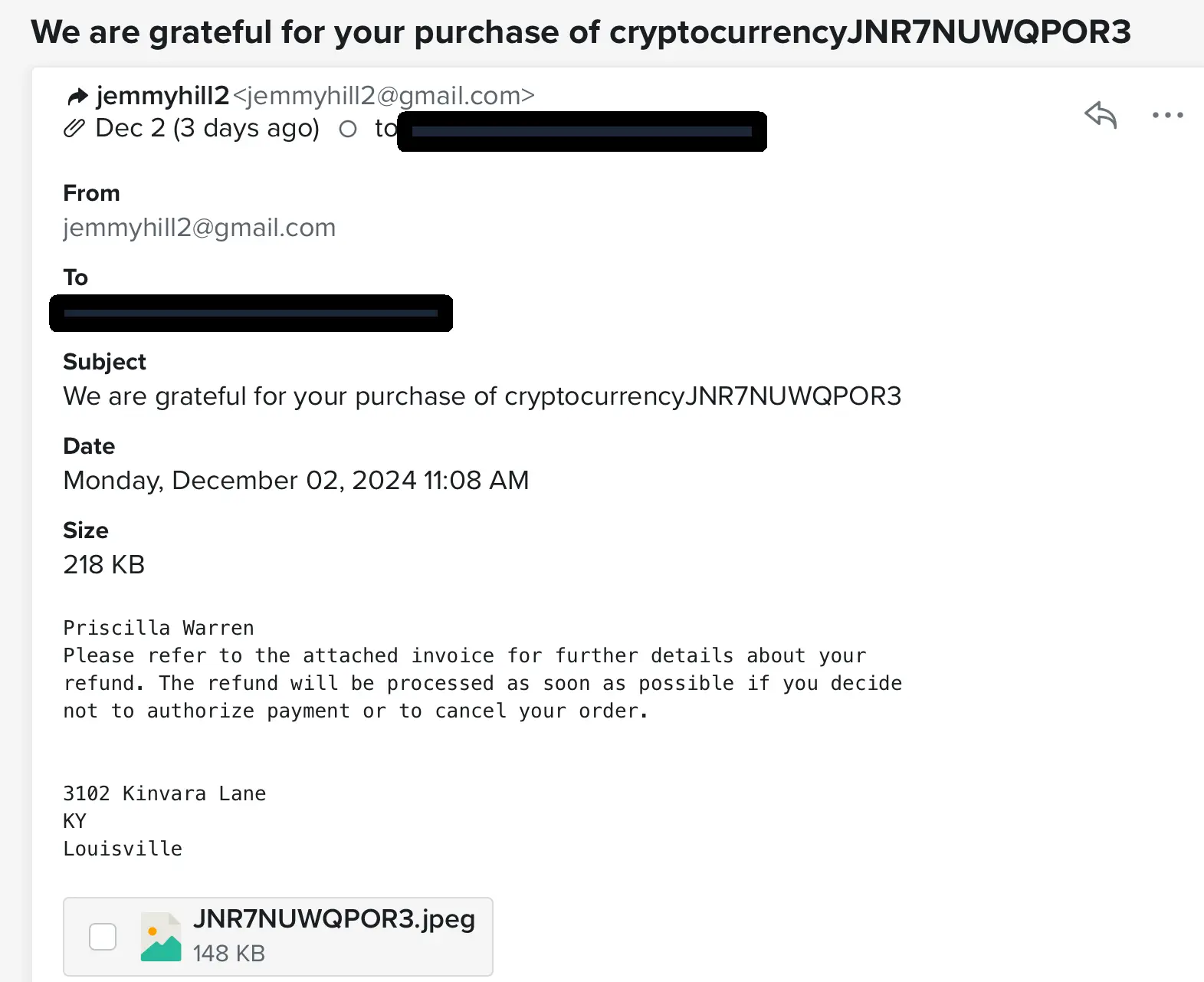
Task: Click the angle-bracketed sender address in the header
Action: pyautogui.click(x=383, y=96)
